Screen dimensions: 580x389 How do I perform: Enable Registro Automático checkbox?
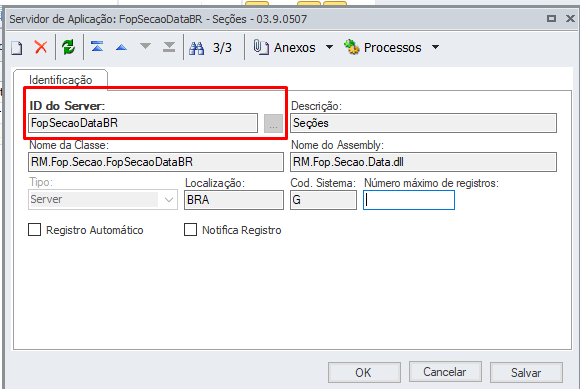[x=34, y=230]
